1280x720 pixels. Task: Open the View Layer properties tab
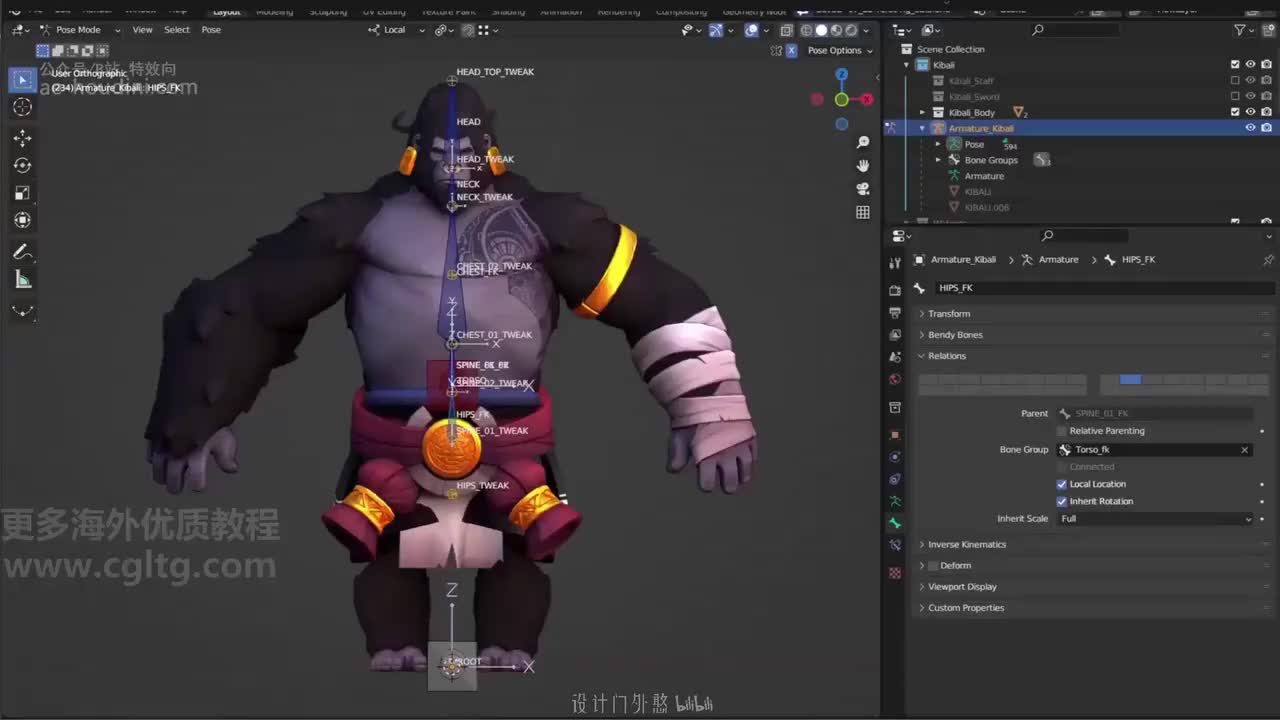[895, 334]
